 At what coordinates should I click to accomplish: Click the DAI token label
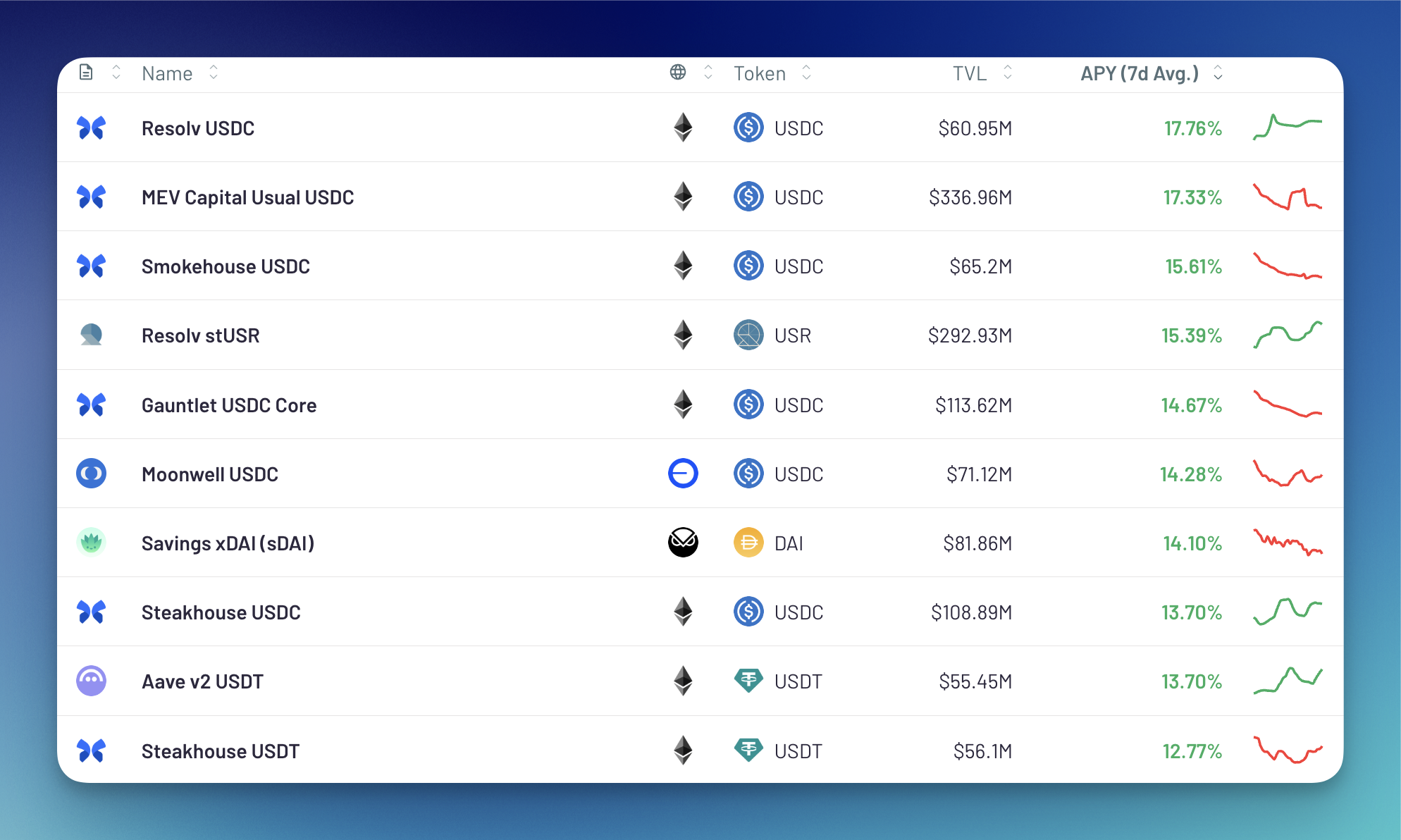[x=789, y=543]
